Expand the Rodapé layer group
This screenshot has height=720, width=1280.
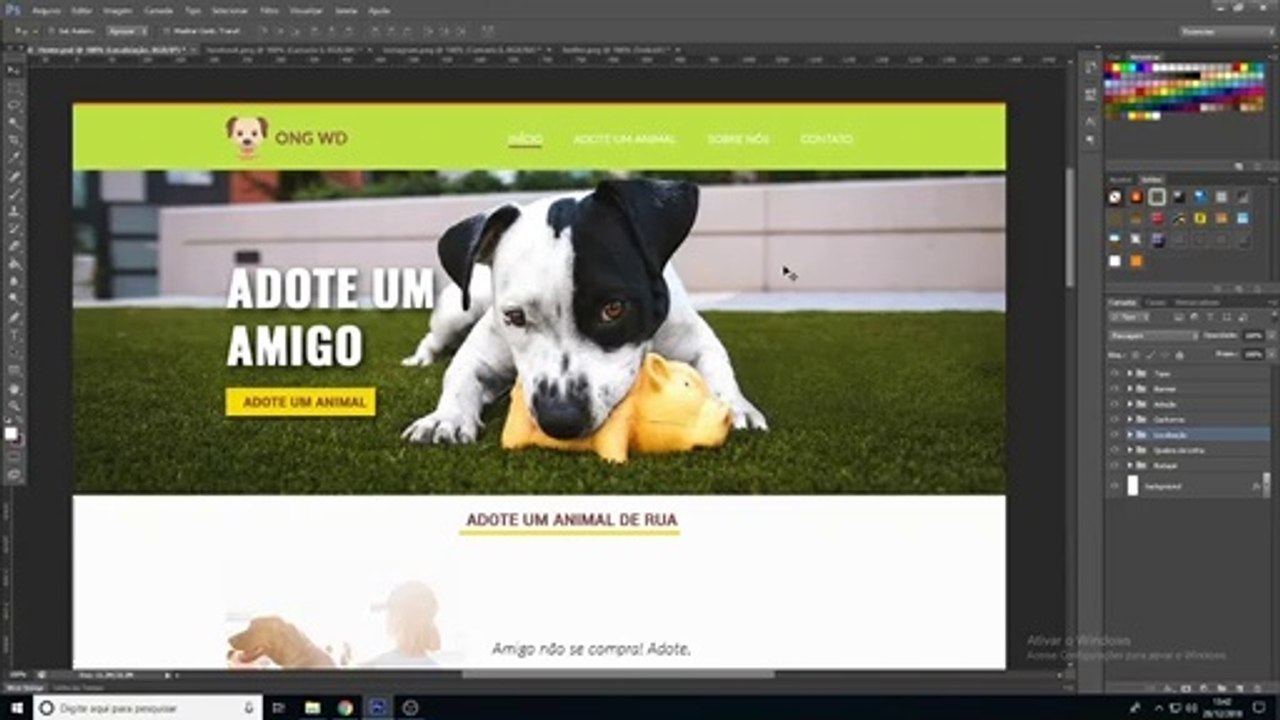[1129, 466]
